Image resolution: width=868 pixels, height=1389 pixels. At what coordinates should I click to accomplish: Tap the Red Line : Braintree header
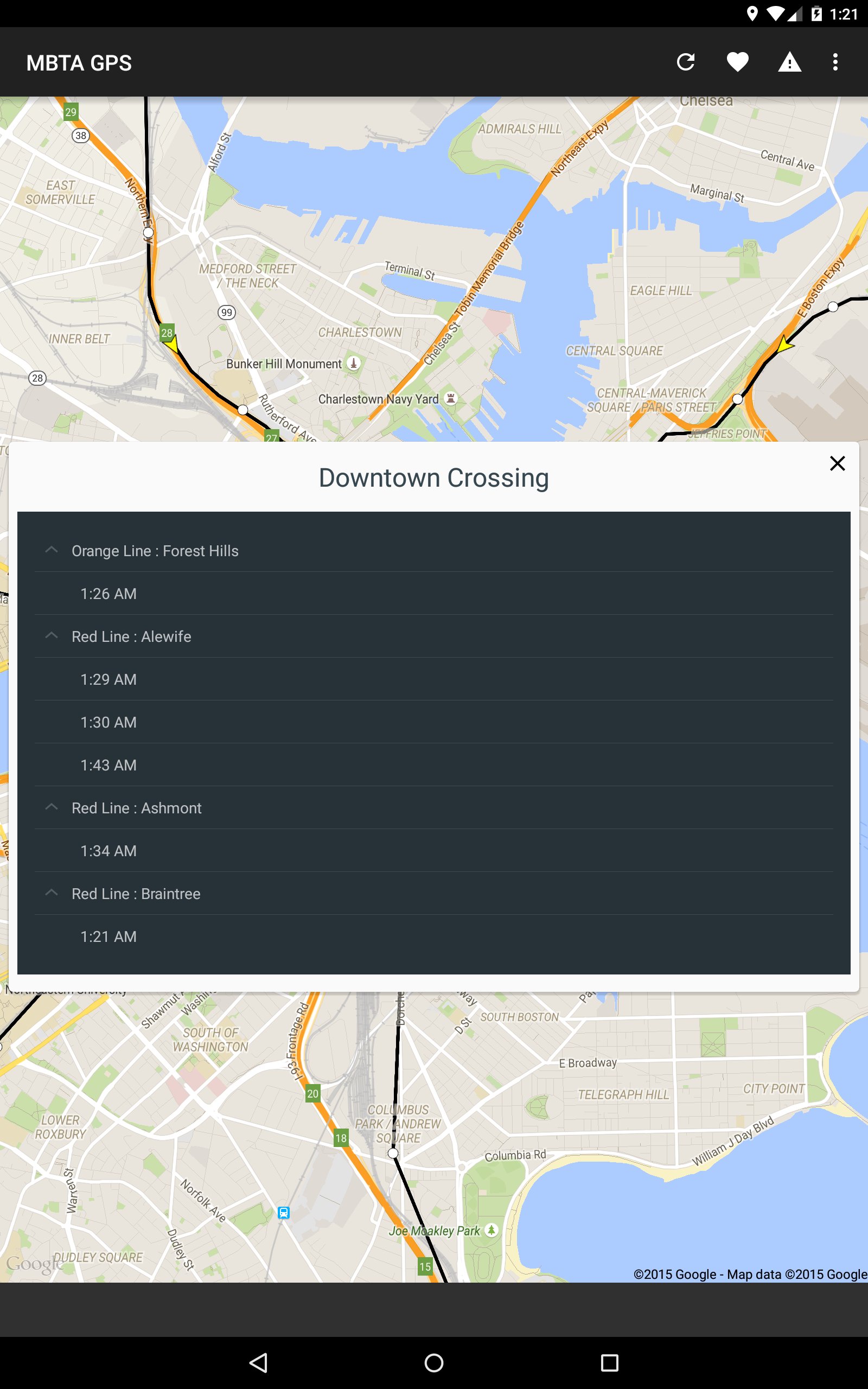[x=433, y=893]
